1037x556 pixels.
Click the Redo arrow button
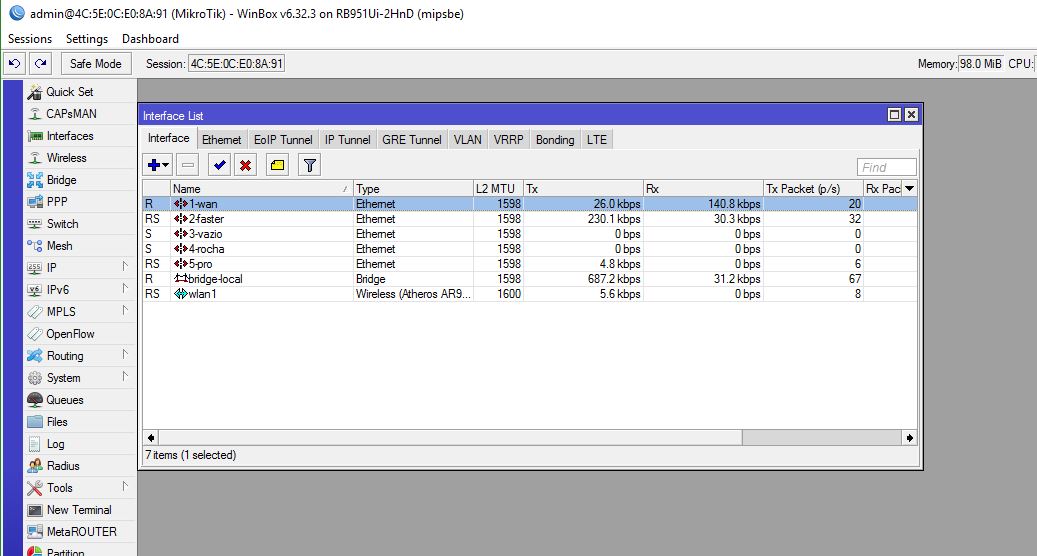click(x=40, y=63)
